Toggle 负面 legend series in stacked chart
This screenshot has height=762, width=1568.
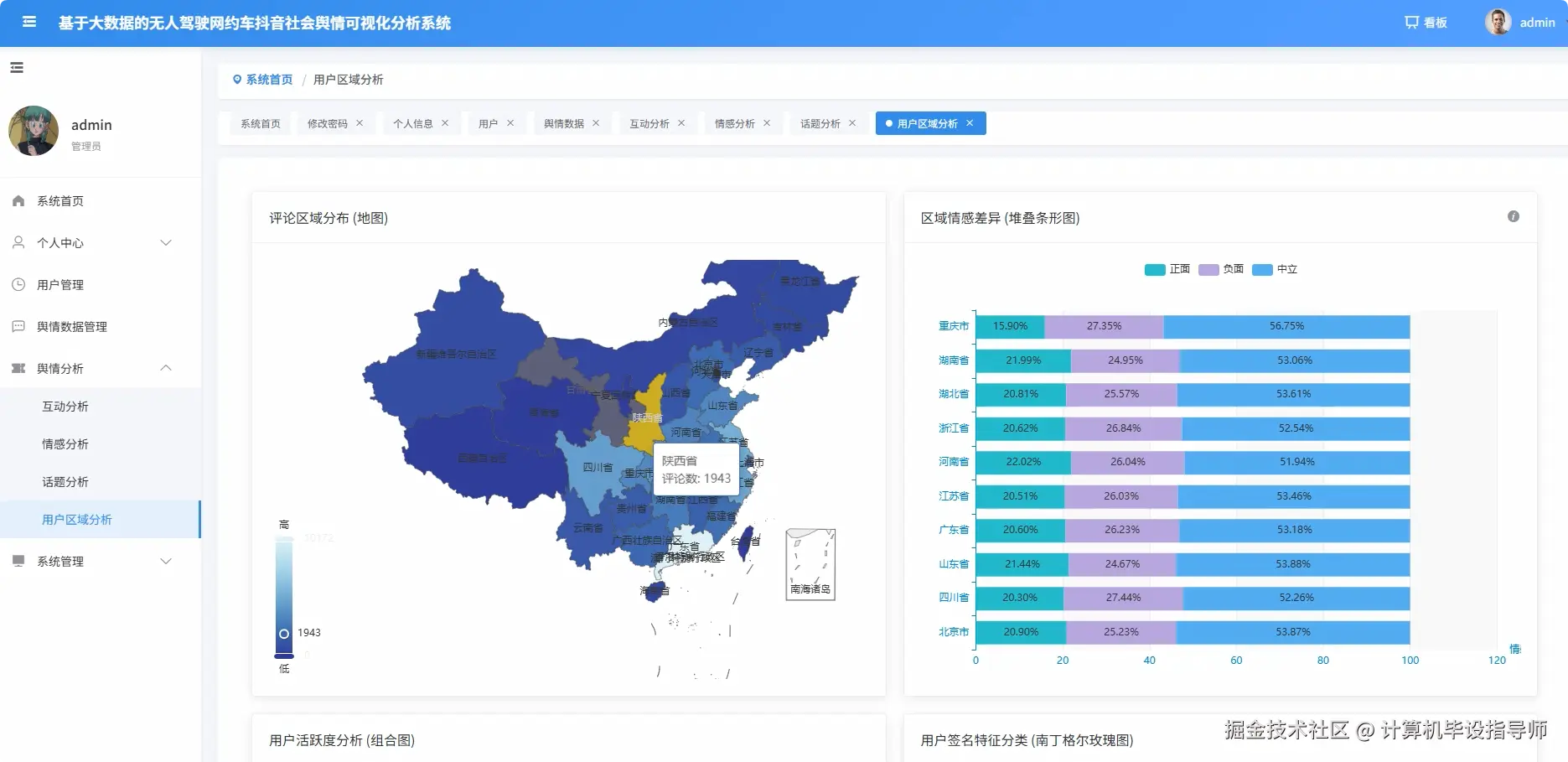(1221, 269)
